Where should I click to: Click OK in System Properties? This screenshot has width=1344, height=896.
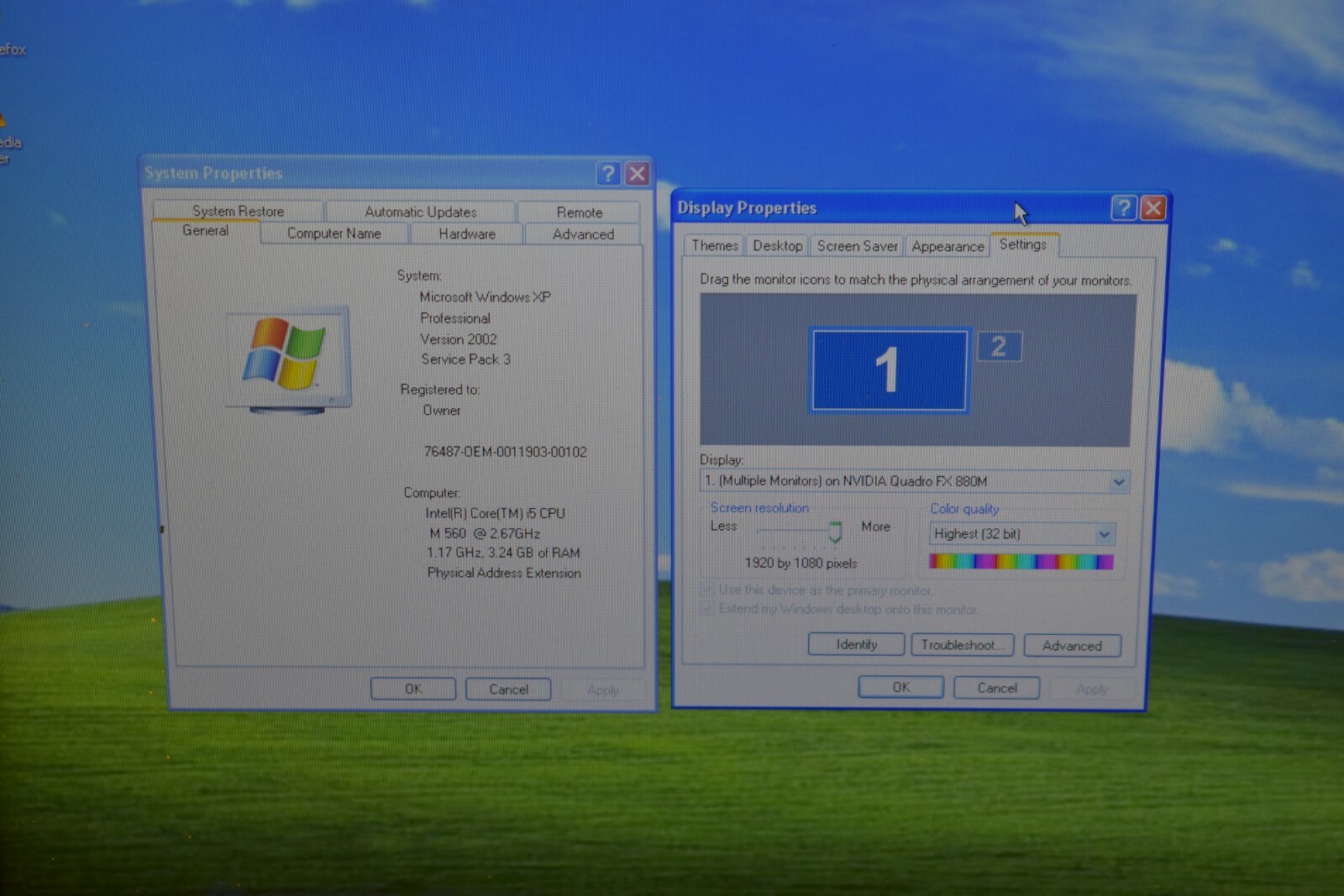(413, 689)
